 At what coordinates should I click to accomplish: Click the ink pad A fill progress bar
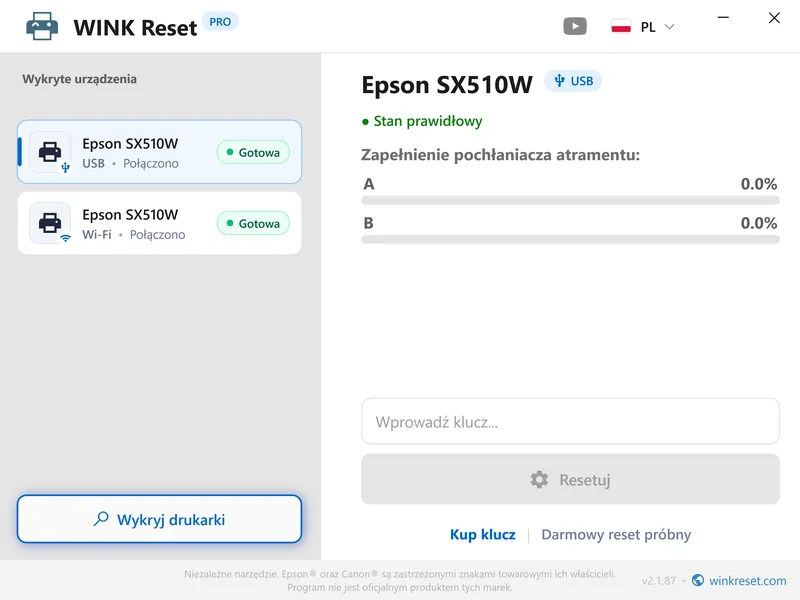(x=570, y=201)
